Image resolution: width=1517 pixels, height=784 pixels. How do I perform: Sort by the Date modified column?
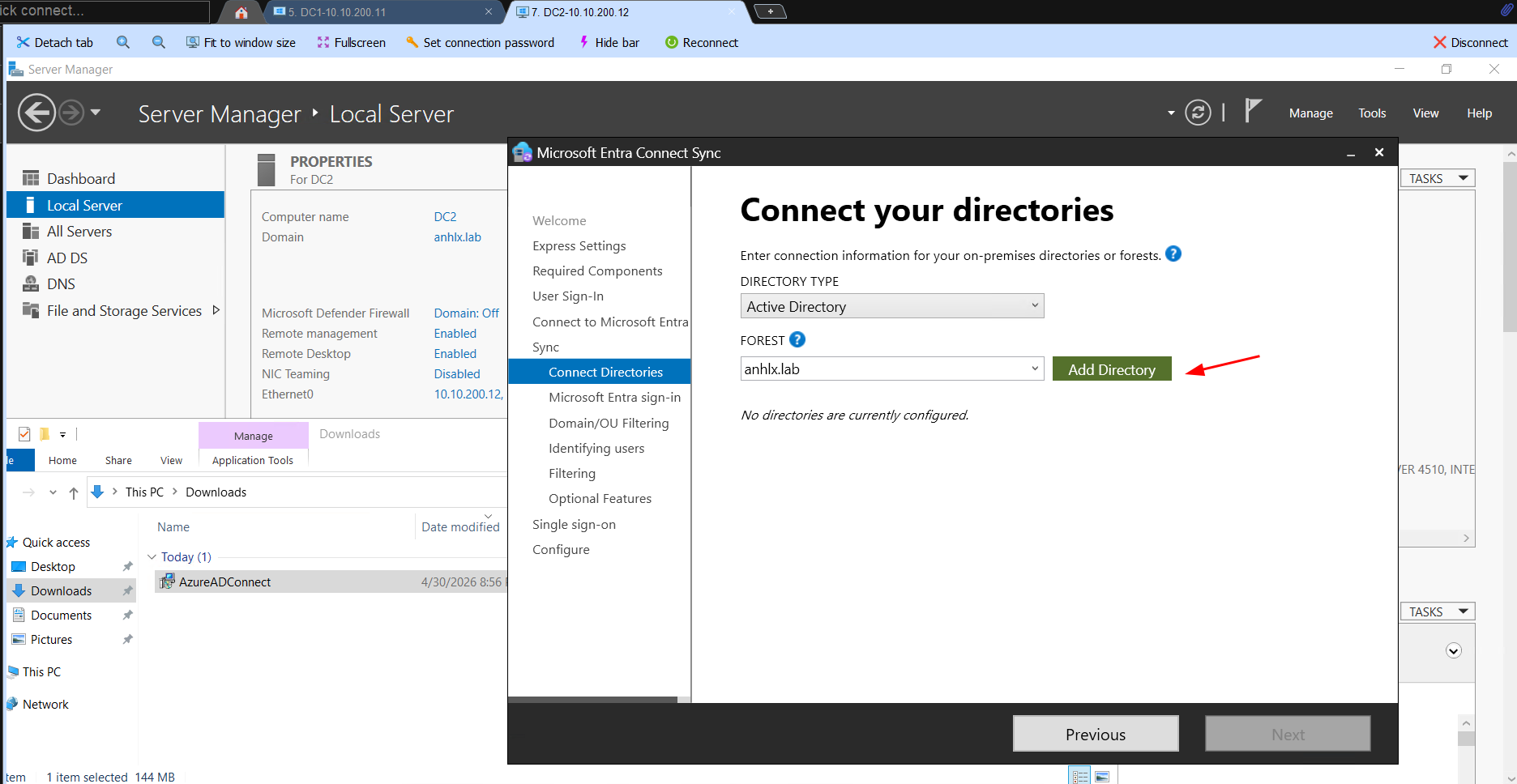(x=460, y=527)
